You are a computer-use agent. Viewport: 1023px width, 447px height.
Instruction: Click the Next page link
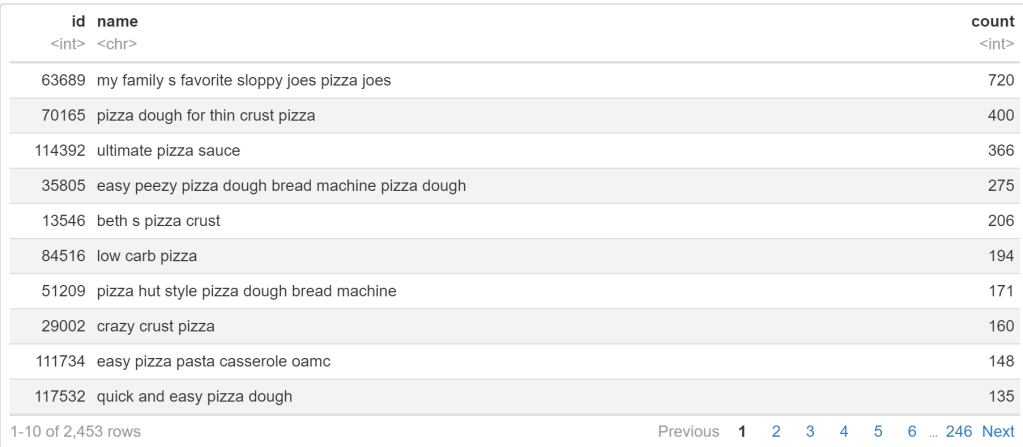click(x=998, y=431)
